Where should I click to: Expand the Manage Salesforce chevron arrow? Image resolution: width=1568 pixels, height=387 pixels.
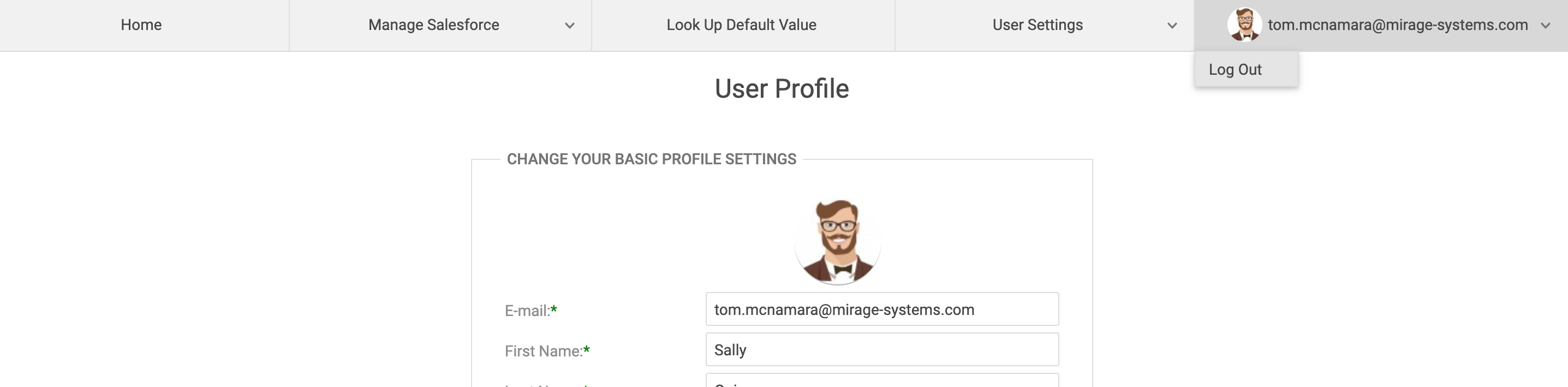click(x=570, y=26)
